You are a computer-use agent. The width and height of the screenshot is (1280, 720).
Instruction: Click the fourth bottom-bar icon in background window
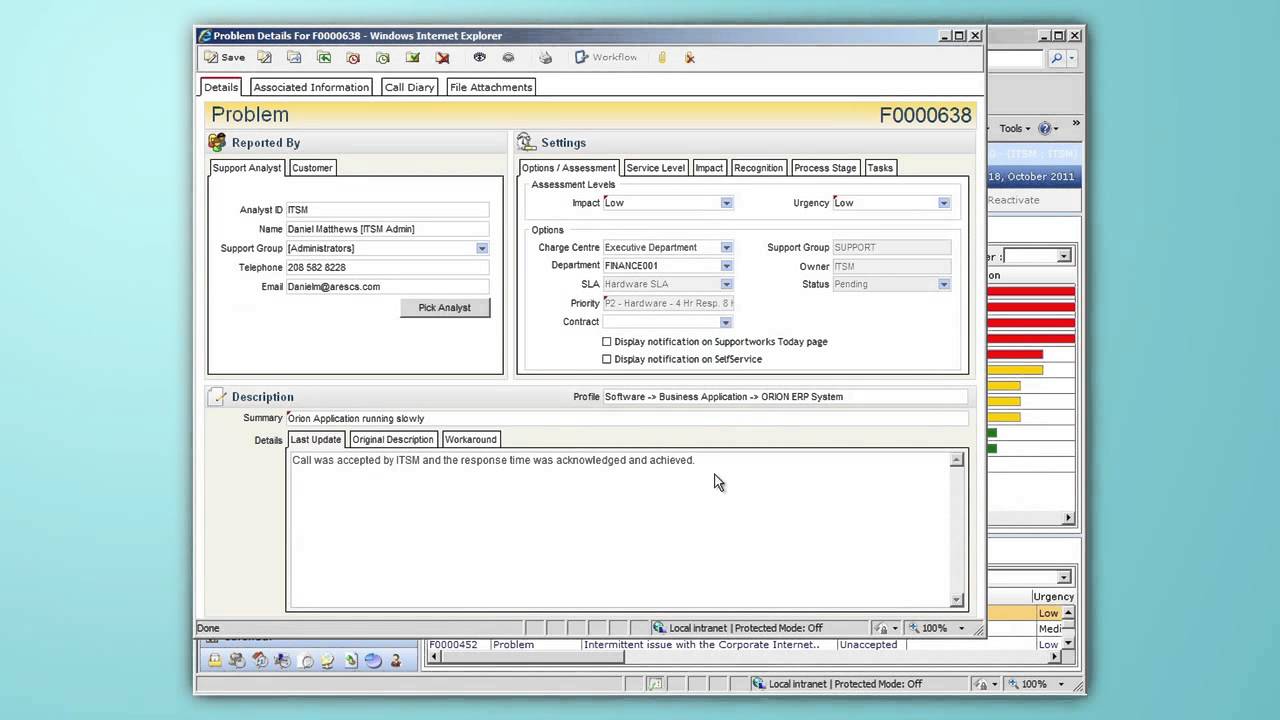pyautogui.click(x=283, y=660)
